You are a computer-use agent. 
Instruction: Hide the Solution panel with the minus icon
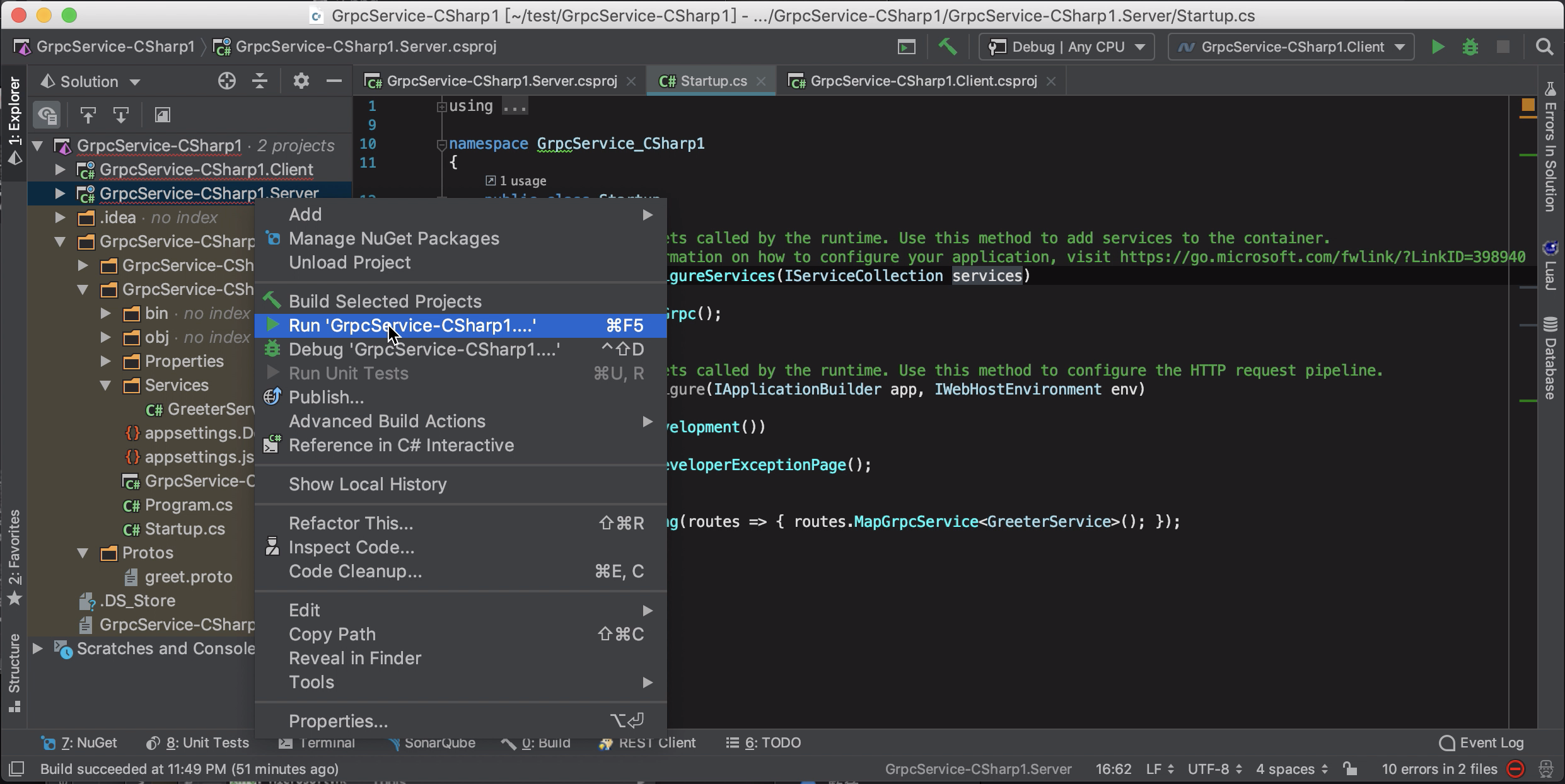[x=334, y=81]
